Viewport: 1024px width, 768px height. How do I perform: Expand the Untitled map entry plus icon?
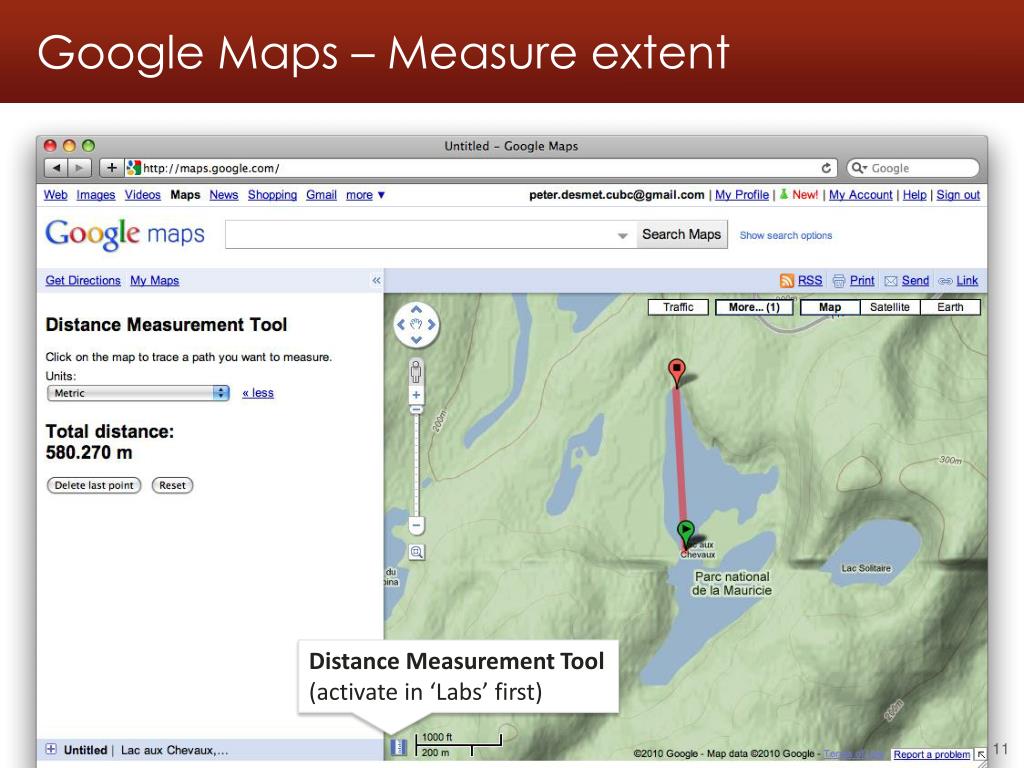click(51, 749)
